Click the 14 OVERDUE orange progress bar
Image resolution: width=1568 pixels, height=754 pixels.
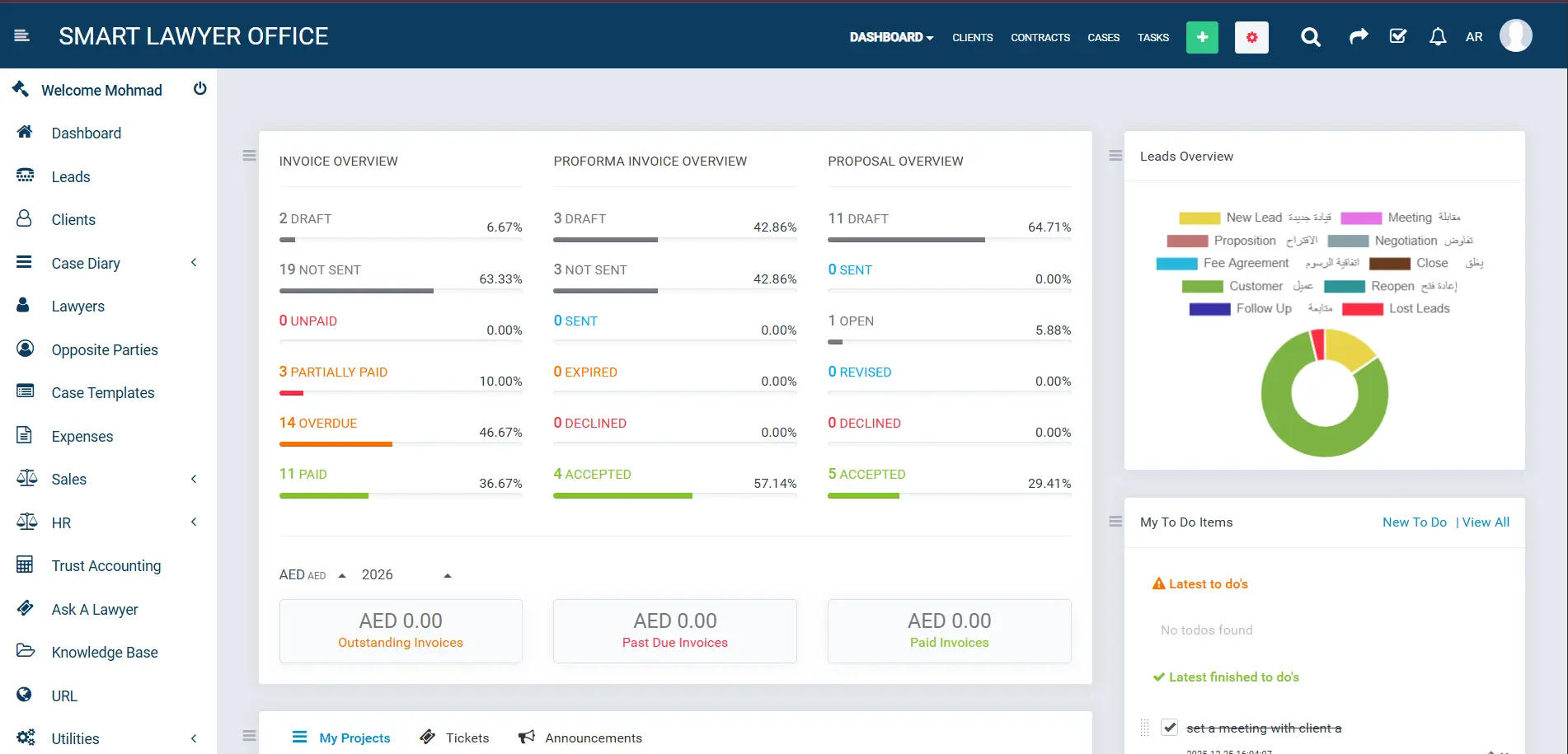[x=336, y=444]
